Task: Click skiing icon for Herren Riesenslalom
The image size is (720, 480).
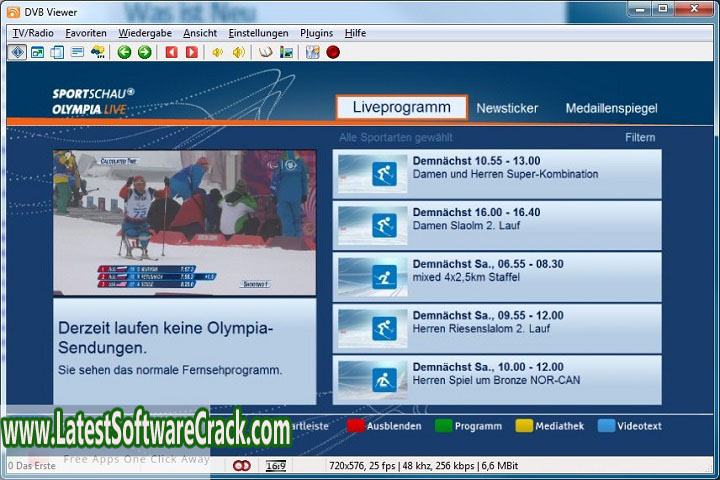Action: [384, 328]
